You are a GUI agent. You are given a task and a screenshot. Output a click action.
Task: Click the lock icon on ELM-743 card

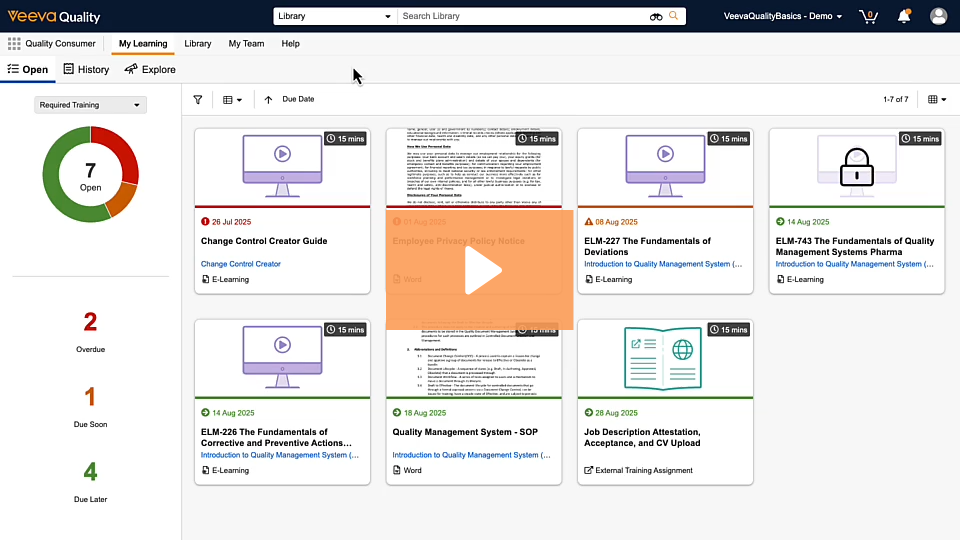(x=857, y=167)
